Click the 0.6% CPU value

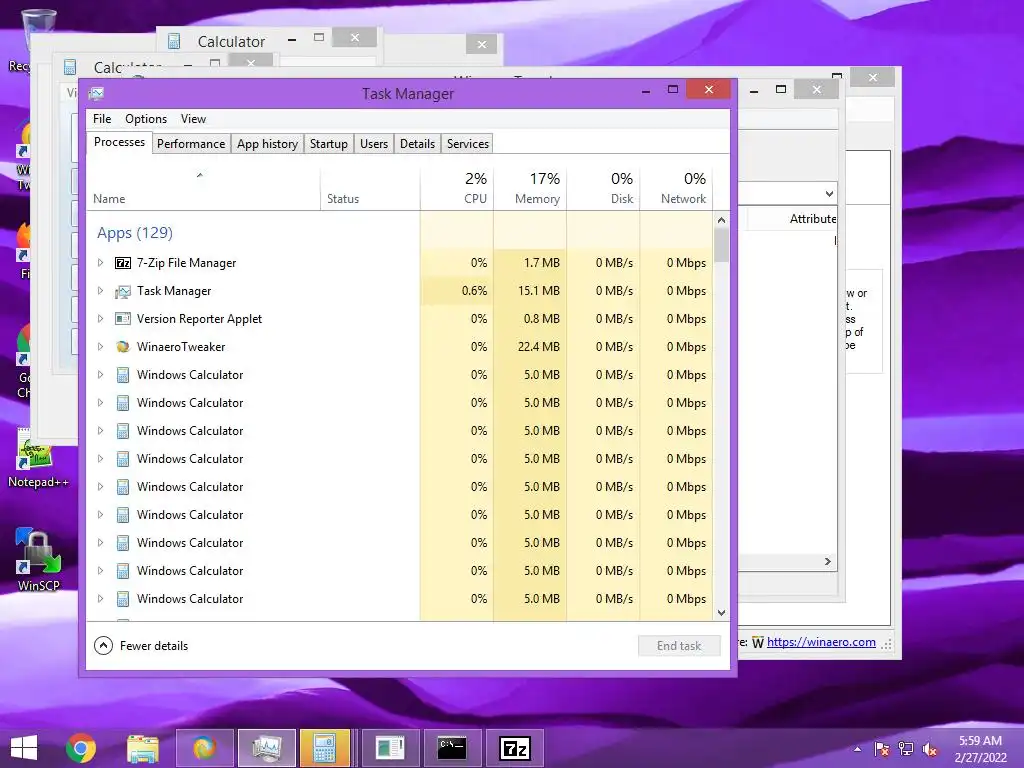coord(474,291)
